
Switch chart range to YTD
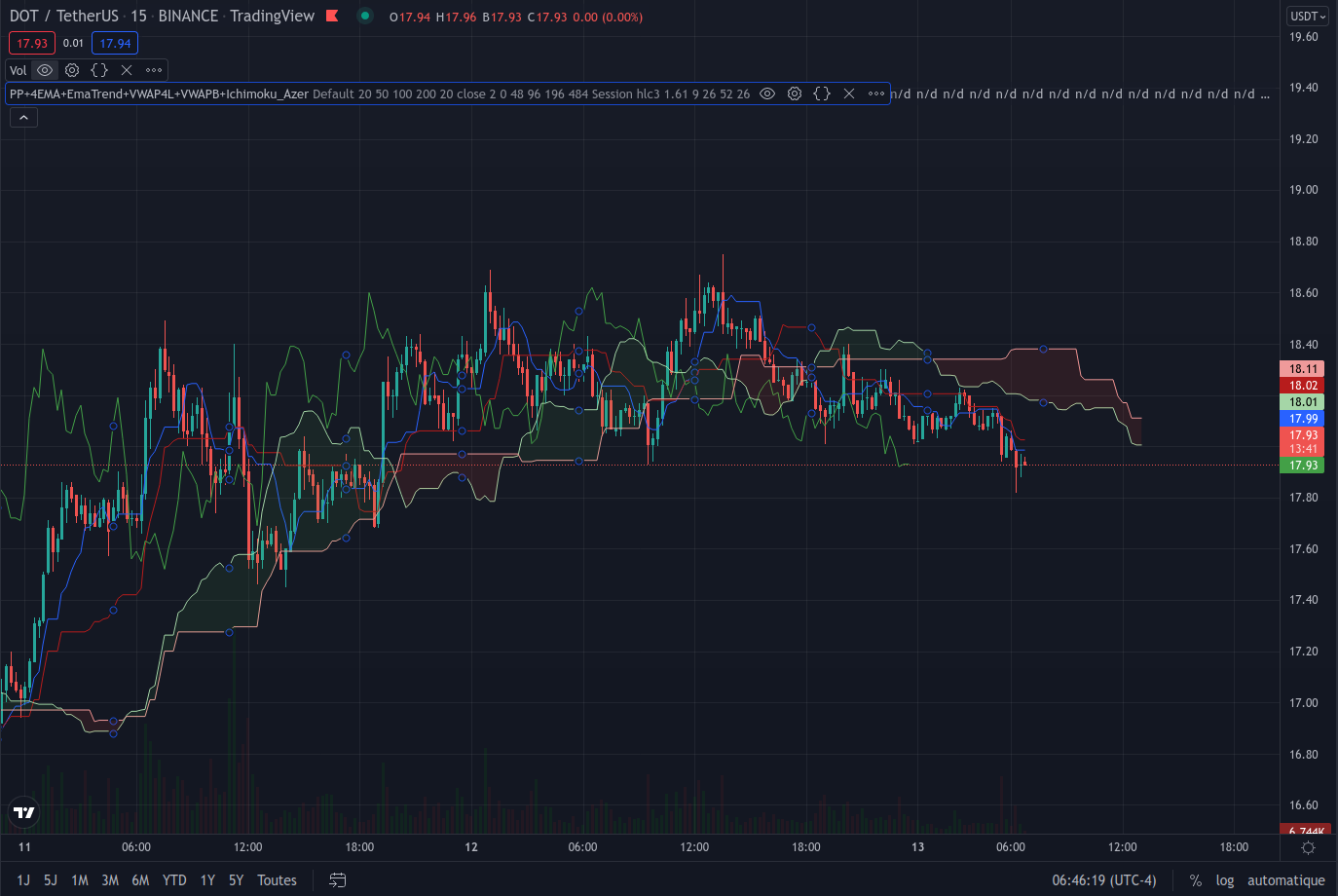pos(173,879)
